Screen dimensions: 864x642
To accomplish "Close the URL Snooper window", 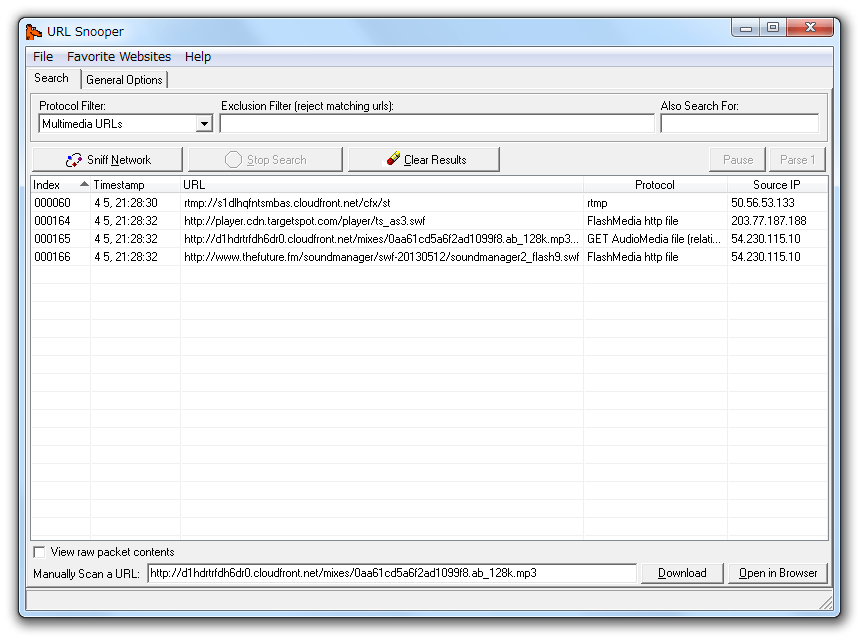I will (x=810, y=28).
